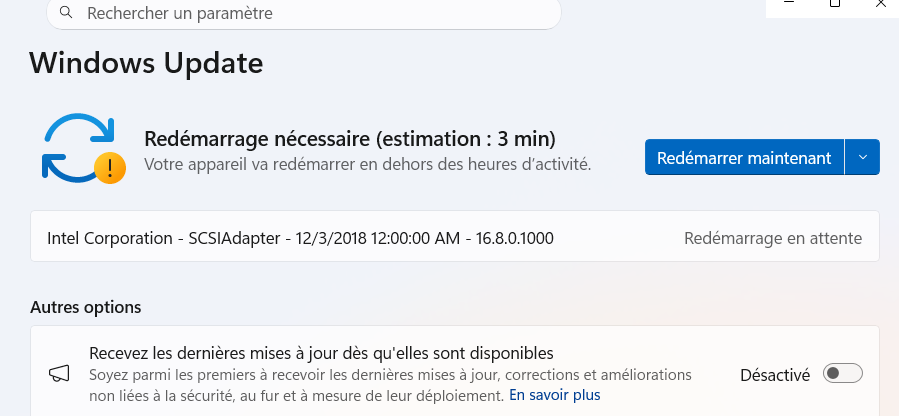Click the "Redémarrage en attente" status text
This screenshot has width=899, height=416.
772,239
